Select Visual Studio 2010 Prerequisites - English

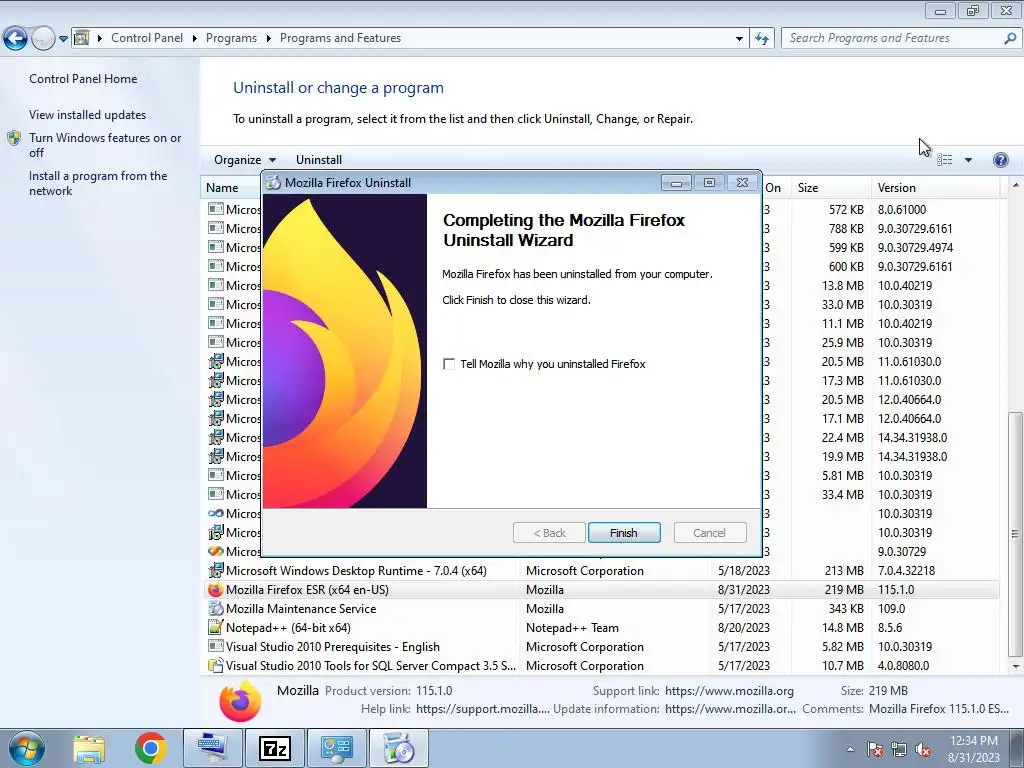pos(601,647)
